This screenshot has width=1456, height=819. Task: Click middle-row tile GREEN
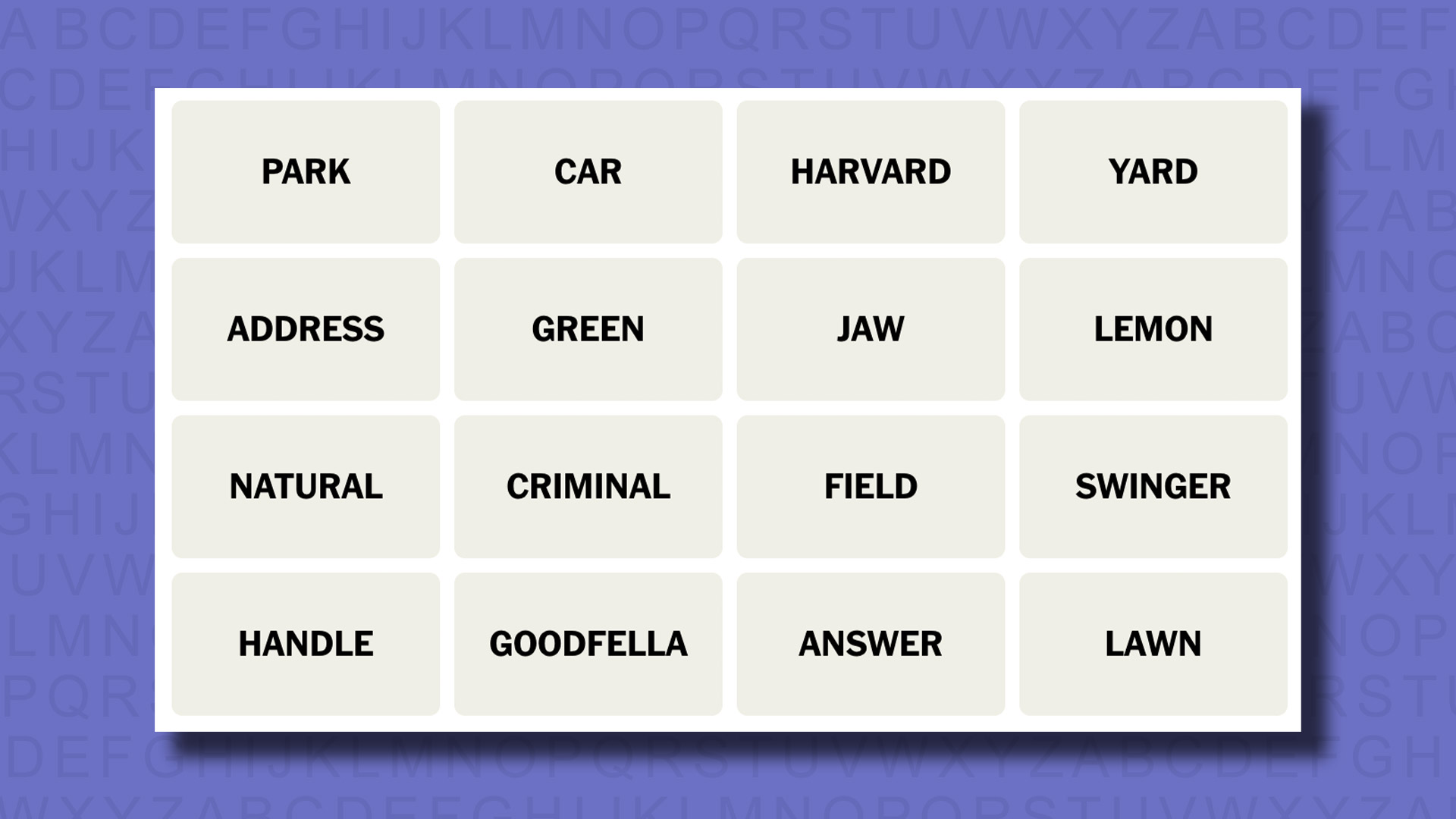tap(588, 328)
